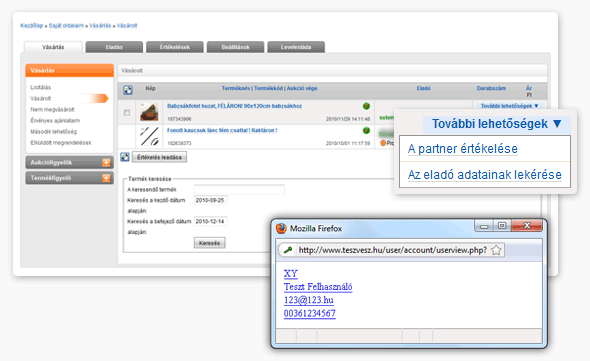Viewport: 590px width, 361px height.
Task: Click 123@123.hu email link
Action: [x=309, y=300]
